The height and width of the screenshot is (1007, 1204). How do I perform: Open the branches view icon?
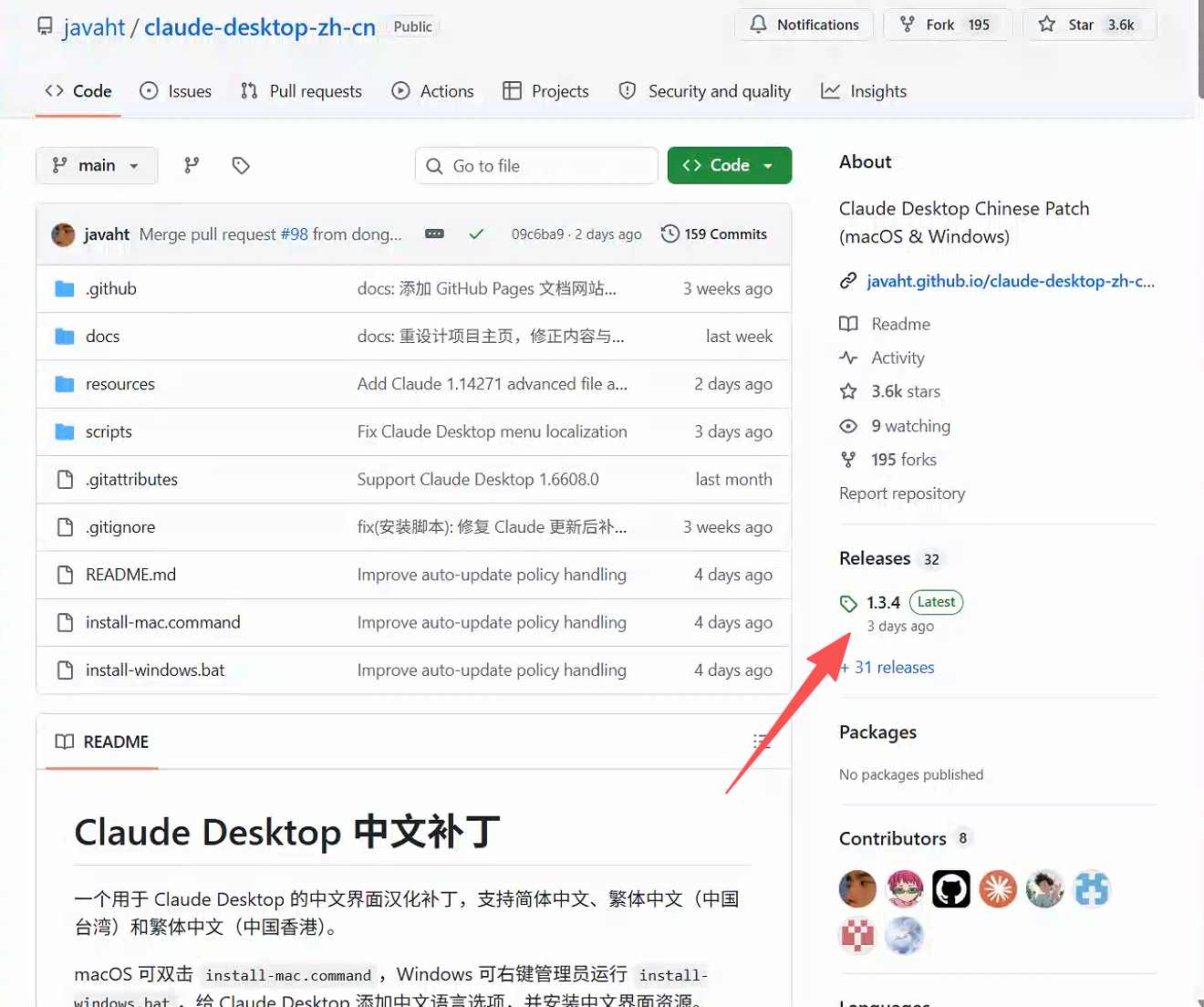tap(192, 165)
